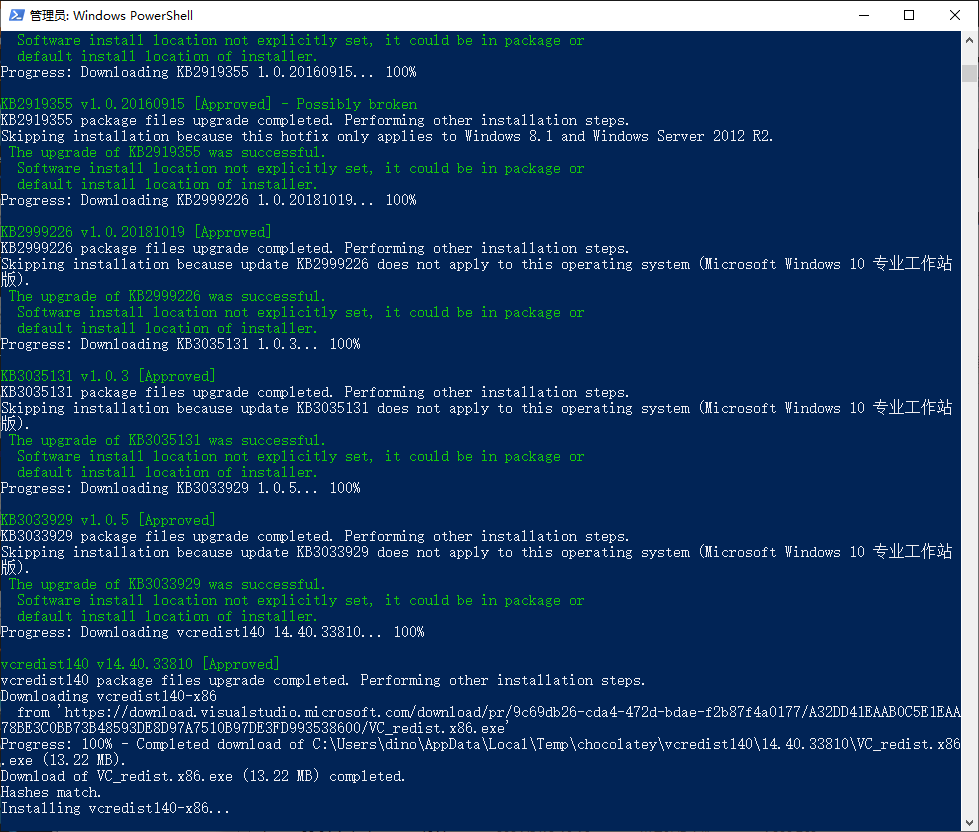This screenshot has height=832, width=979.
Task: Click the vertical scrollbar thumb
Action: (x=969, y=73)
